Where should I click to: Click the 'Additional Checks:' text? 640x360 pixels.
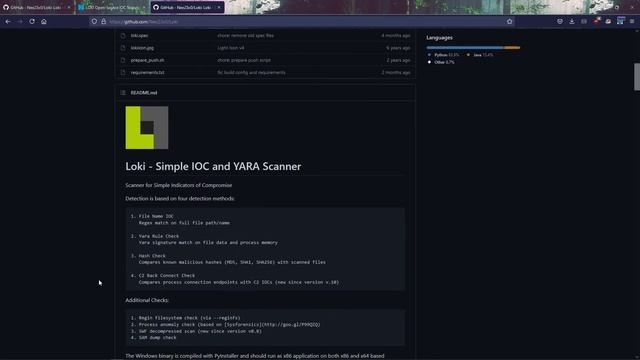(x=147, y=300)
